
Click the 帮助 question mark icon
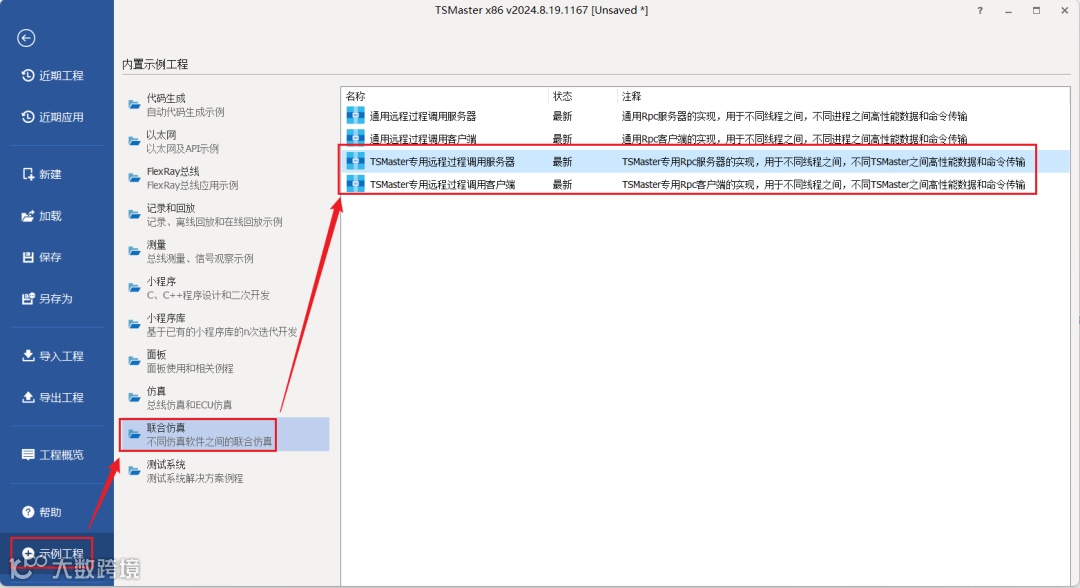click(28, 512)
